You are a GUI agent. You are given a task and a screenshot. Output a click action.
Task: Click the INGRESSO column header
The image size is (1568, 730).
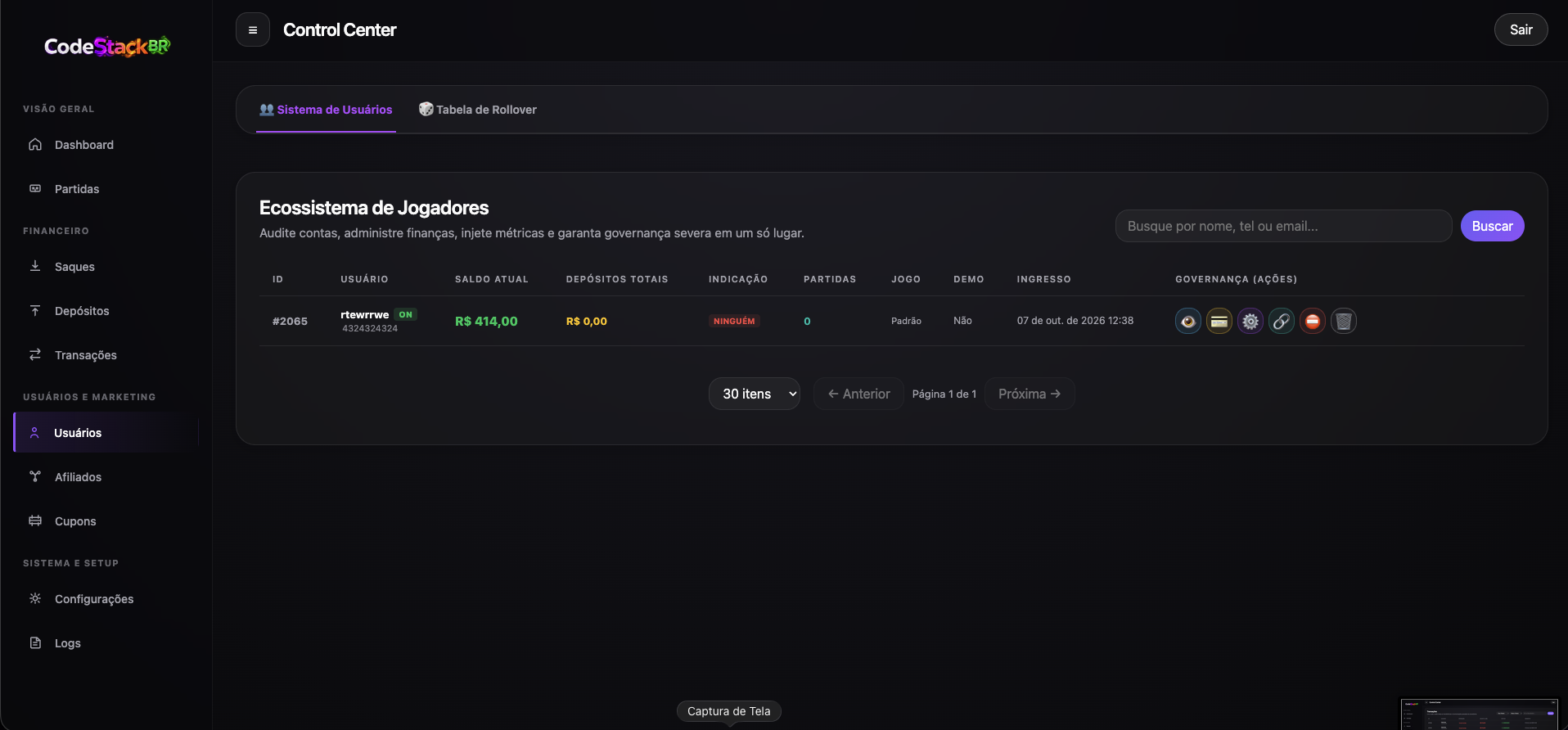click(1044, 279)
